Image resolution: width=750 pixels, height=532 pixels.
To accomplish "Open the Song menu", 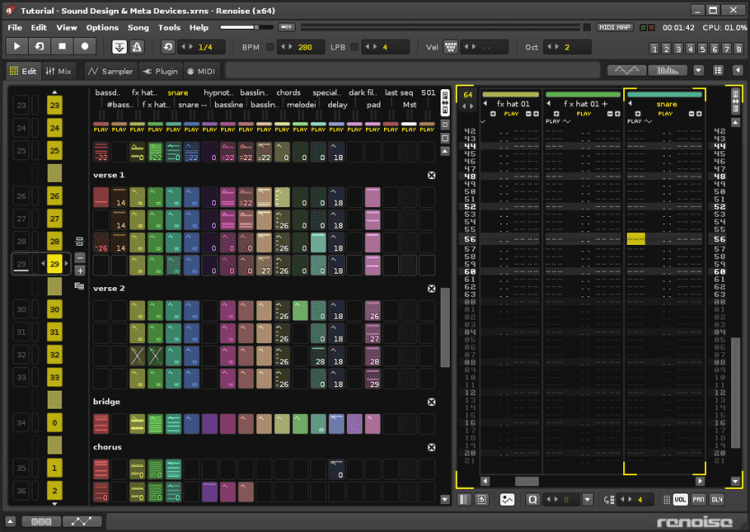I will [x=138, y=27].
